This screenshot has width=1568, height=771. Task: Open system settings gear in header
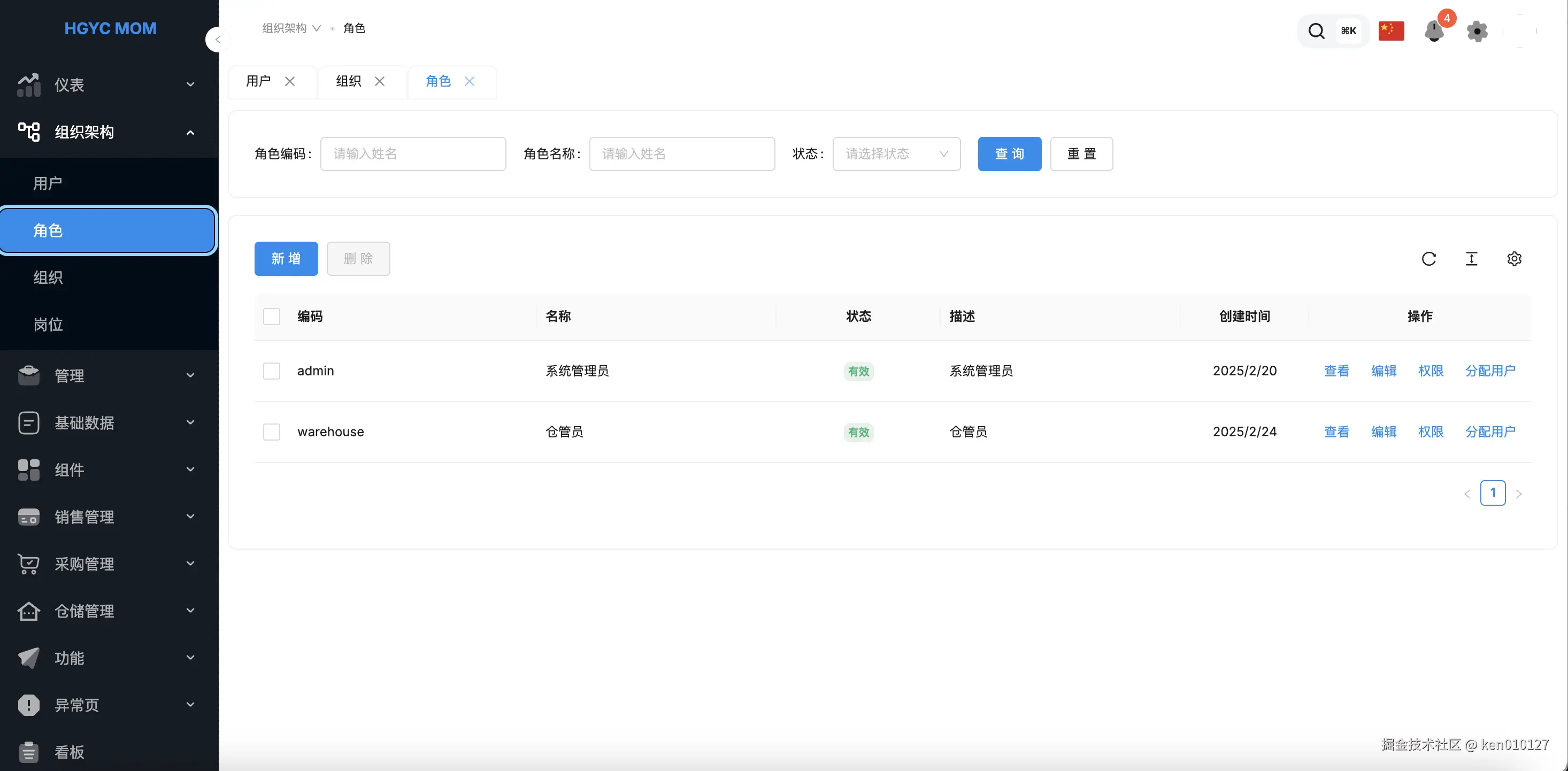1477,30
